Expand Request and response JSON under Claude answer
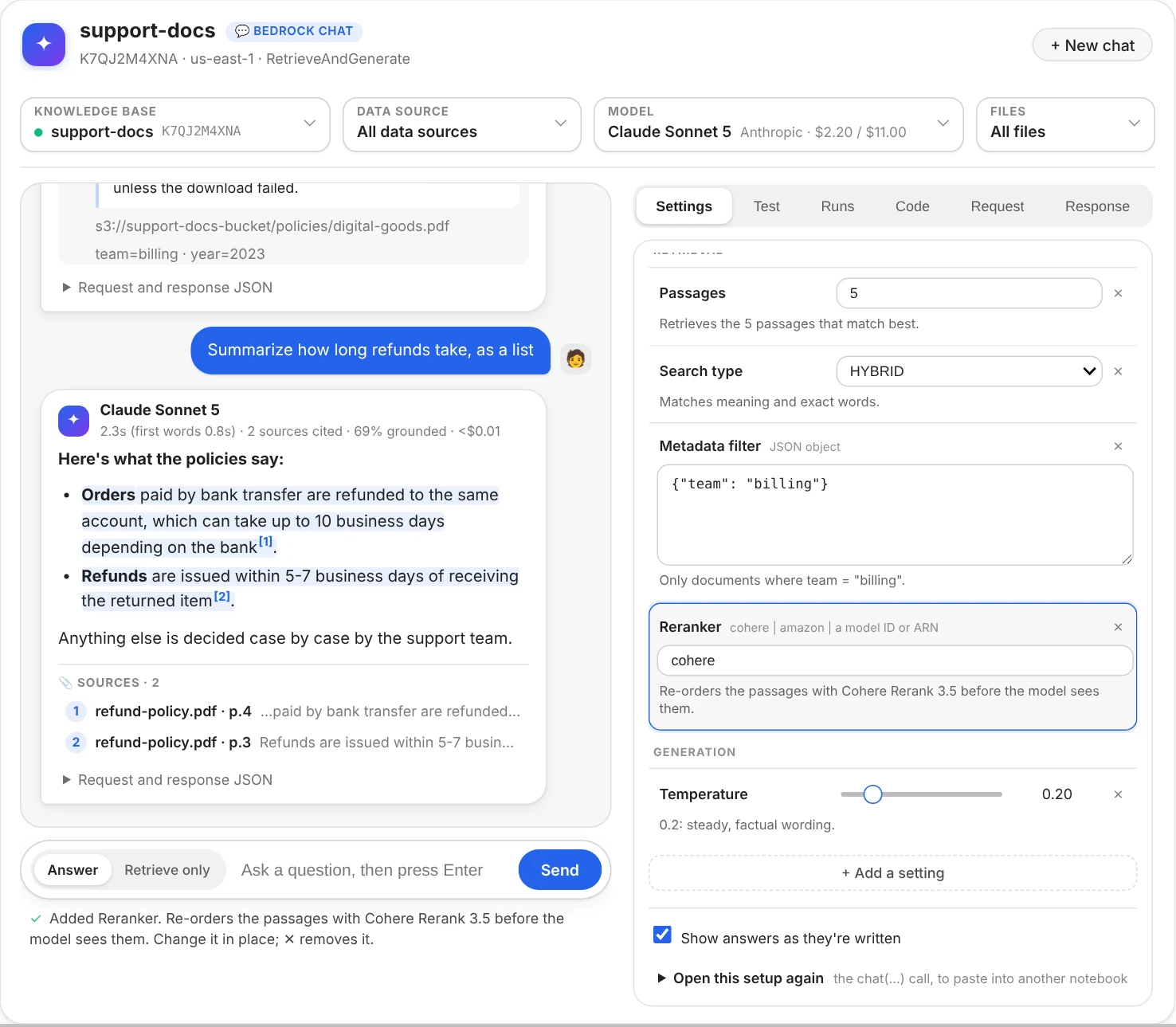This screenshot has height=1027, width=1176. pos(167,780)
